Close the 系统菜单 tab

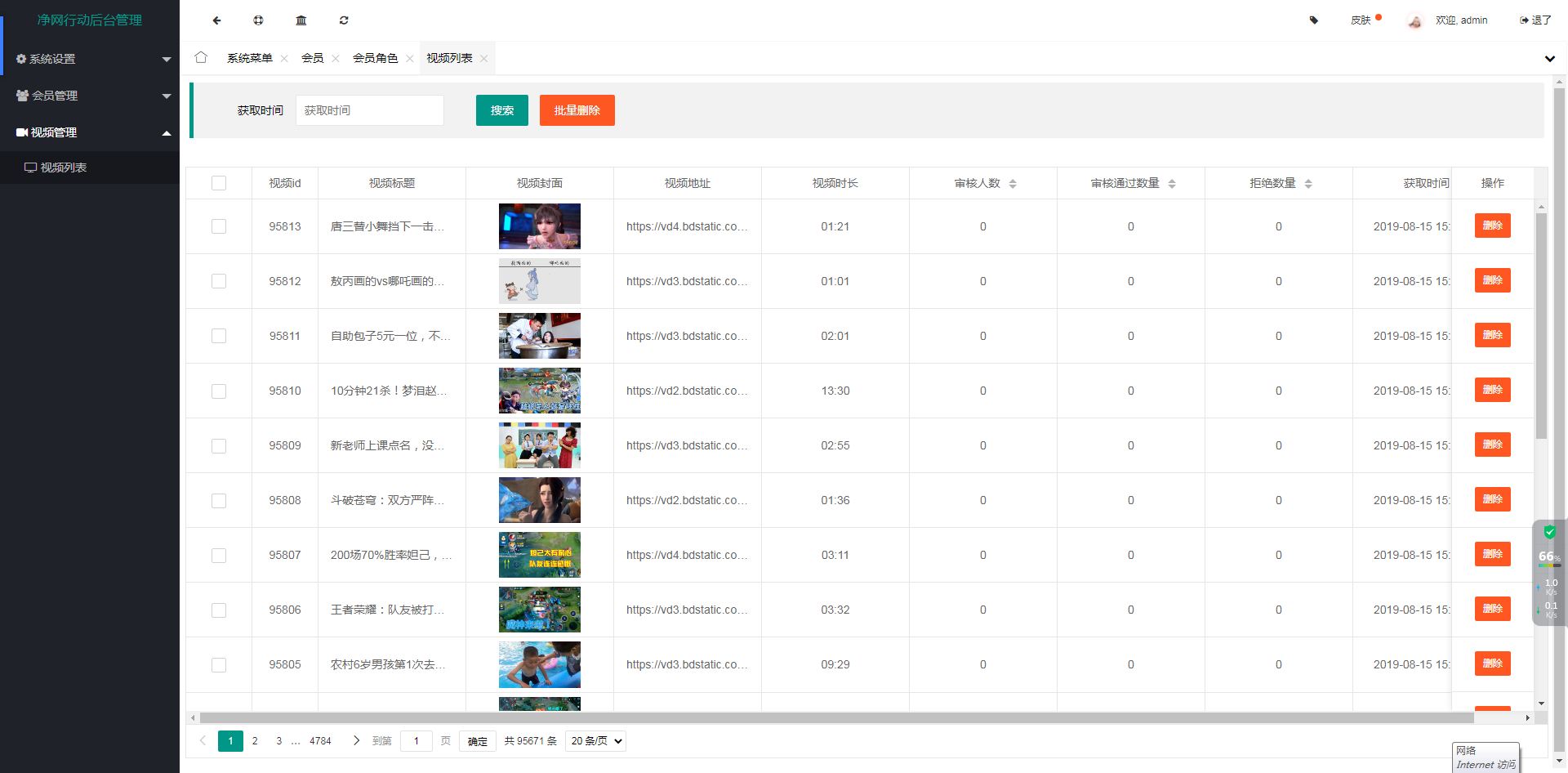284,58
